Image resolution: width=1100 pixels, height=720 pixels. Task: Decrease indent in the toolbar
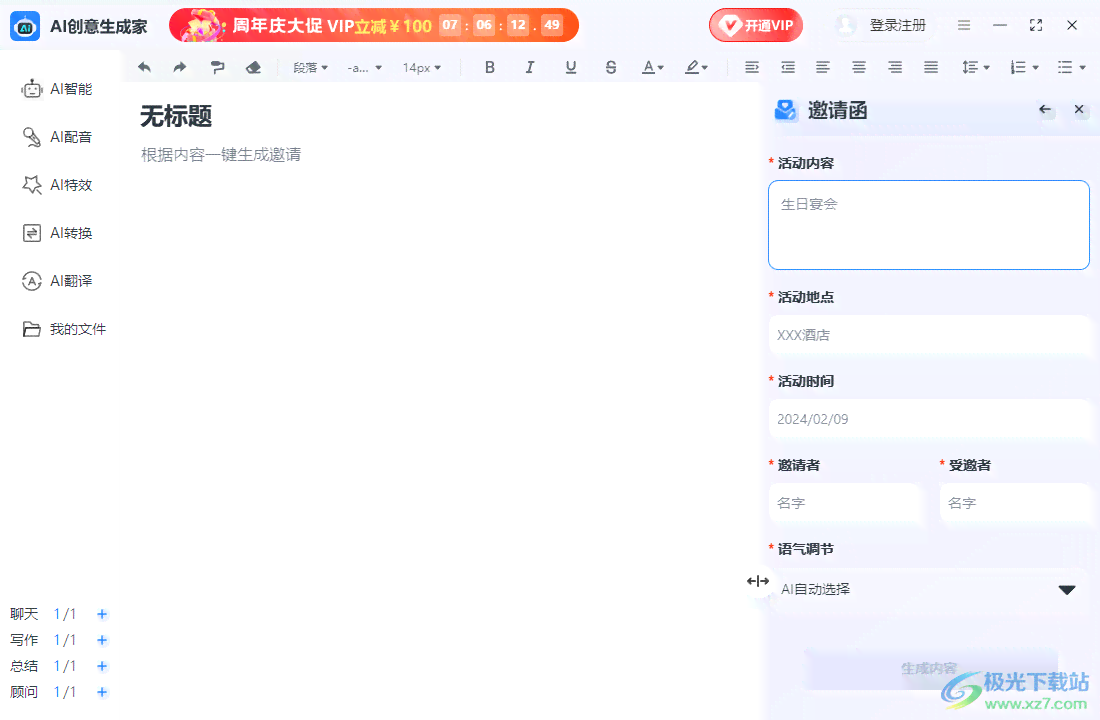coord(788,67)
